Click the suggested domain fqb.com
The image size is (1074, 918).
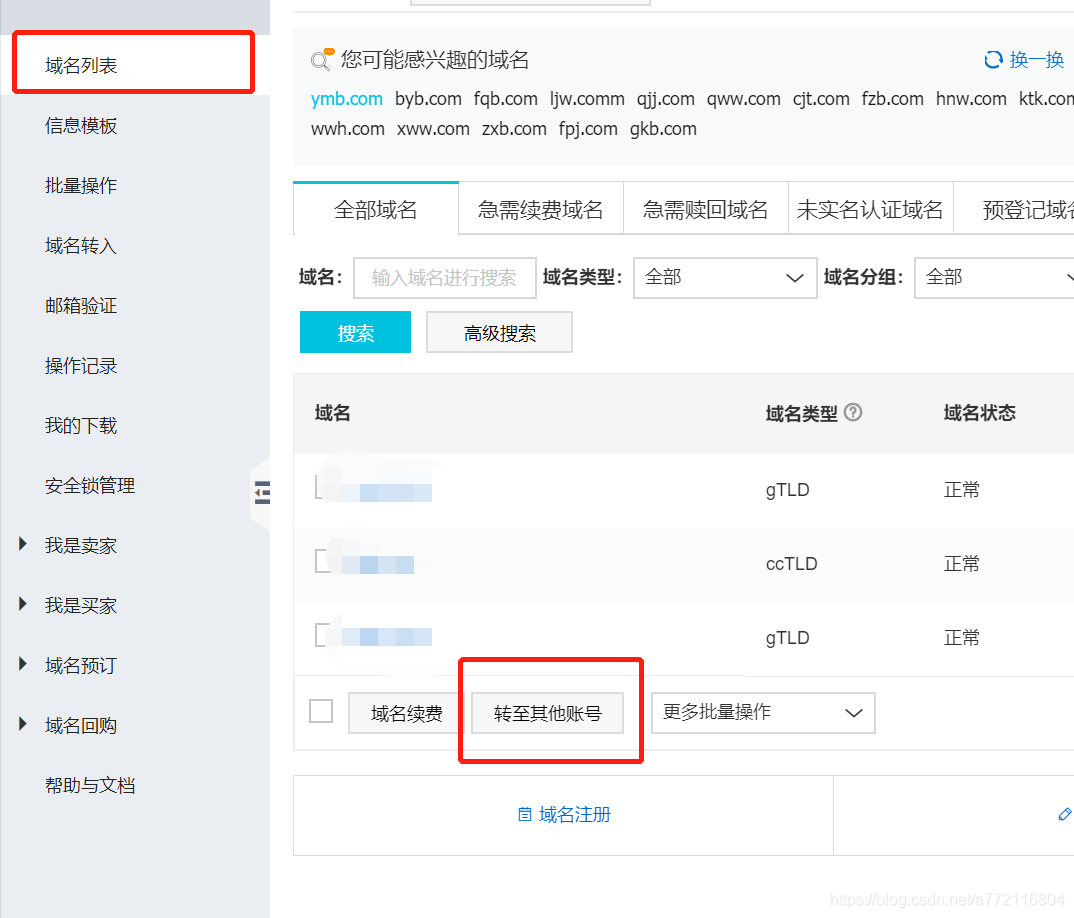505,99
